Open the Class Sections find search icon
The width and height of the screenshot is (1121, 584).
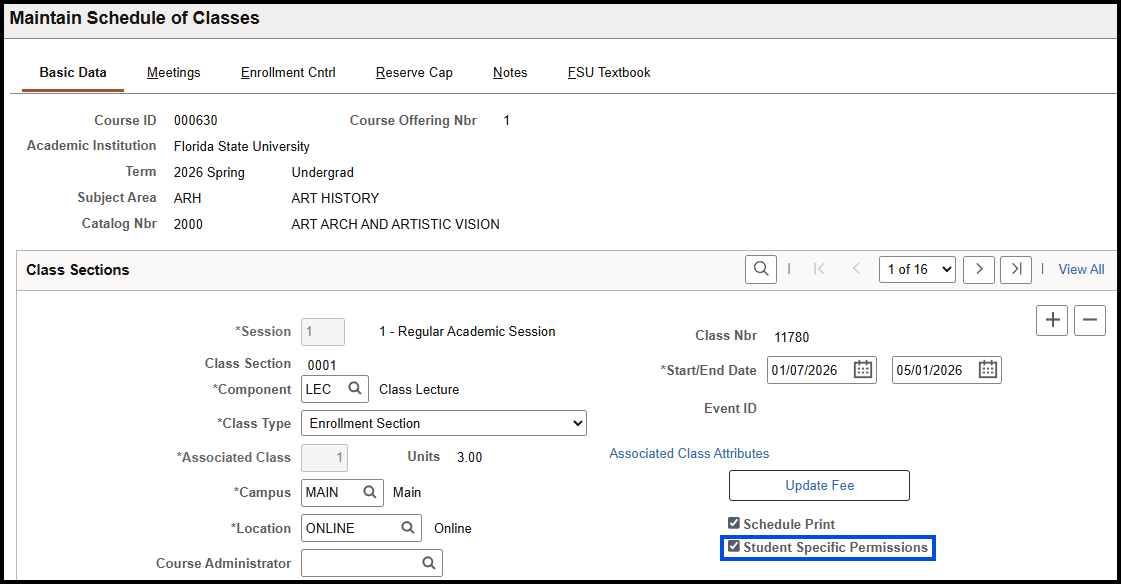tap(760, 269)
